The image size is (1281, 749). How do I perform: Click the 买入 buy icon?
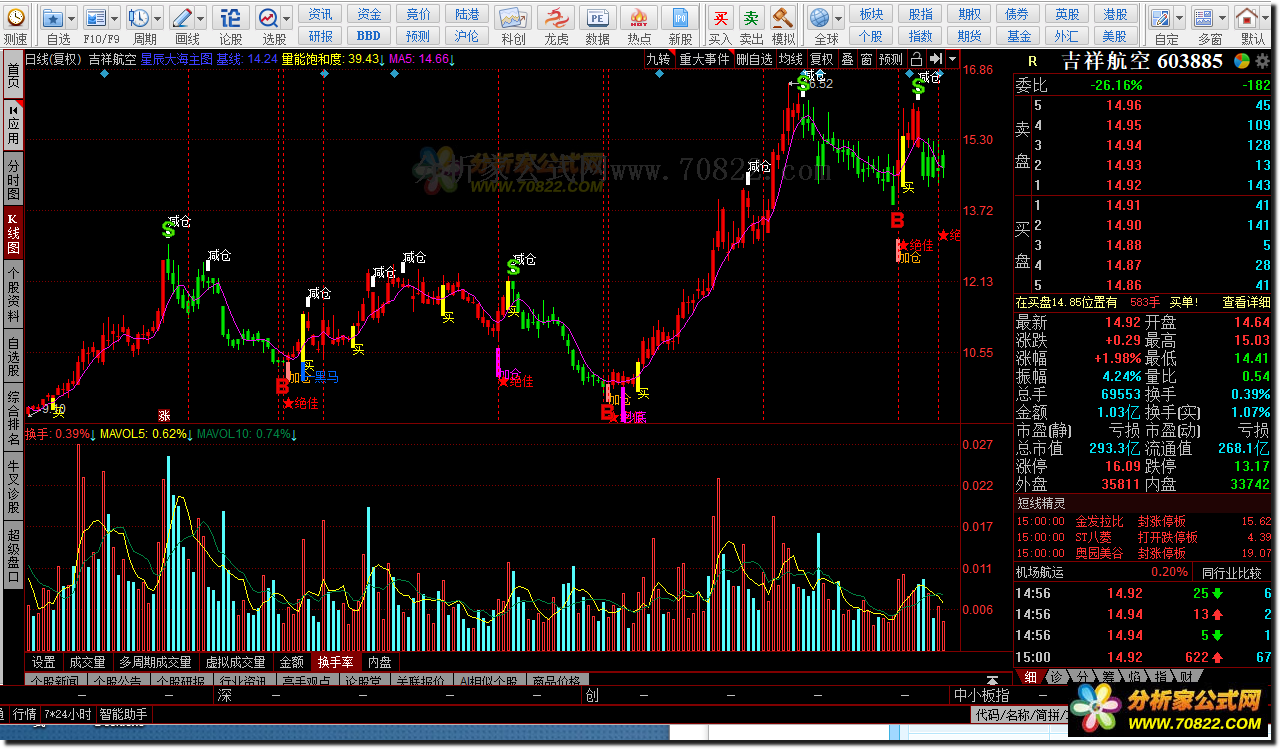pos(720,18)
